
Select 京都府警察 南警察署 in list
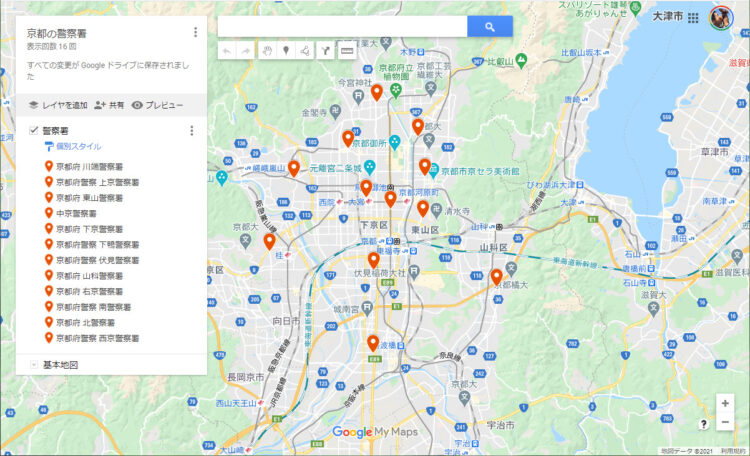pyautogui.click(x=93, y=307)
